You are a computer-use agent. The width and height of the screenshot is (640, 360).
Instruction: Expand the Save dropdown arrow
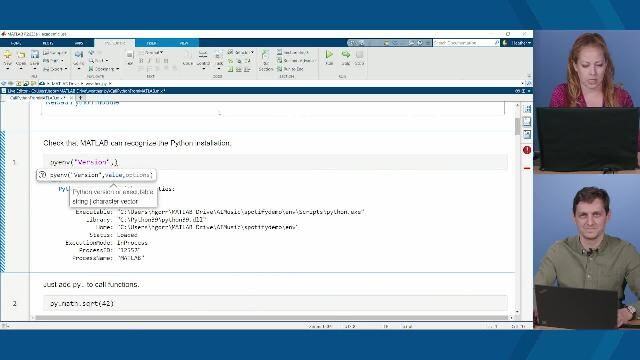pyautogui.click(x=35, y=68)
